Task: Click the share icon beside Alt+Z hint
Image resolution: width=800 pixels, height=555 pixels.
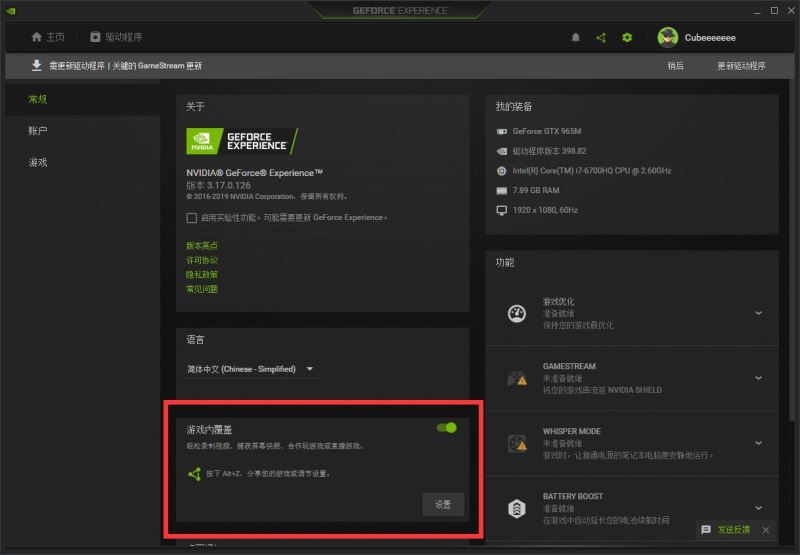Action: click(x=194, y=474)
